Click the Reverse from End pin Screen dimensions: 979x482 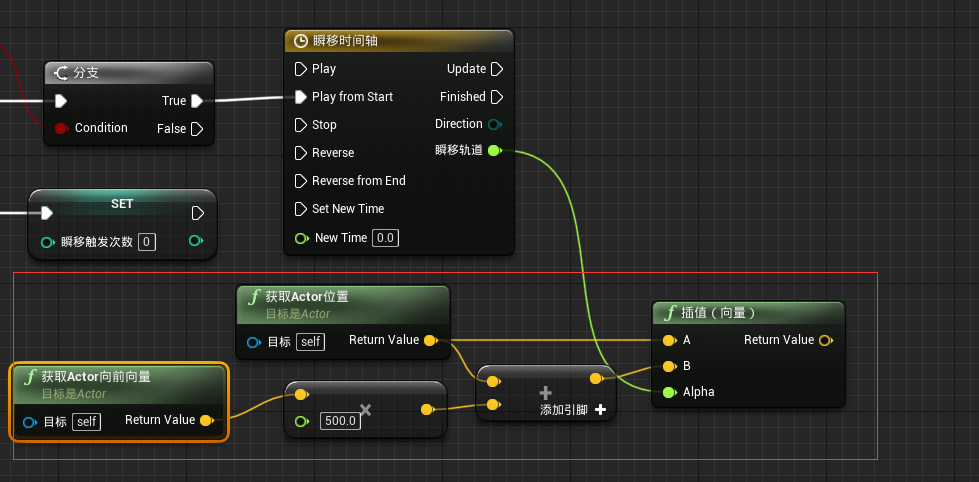point(300,181)
